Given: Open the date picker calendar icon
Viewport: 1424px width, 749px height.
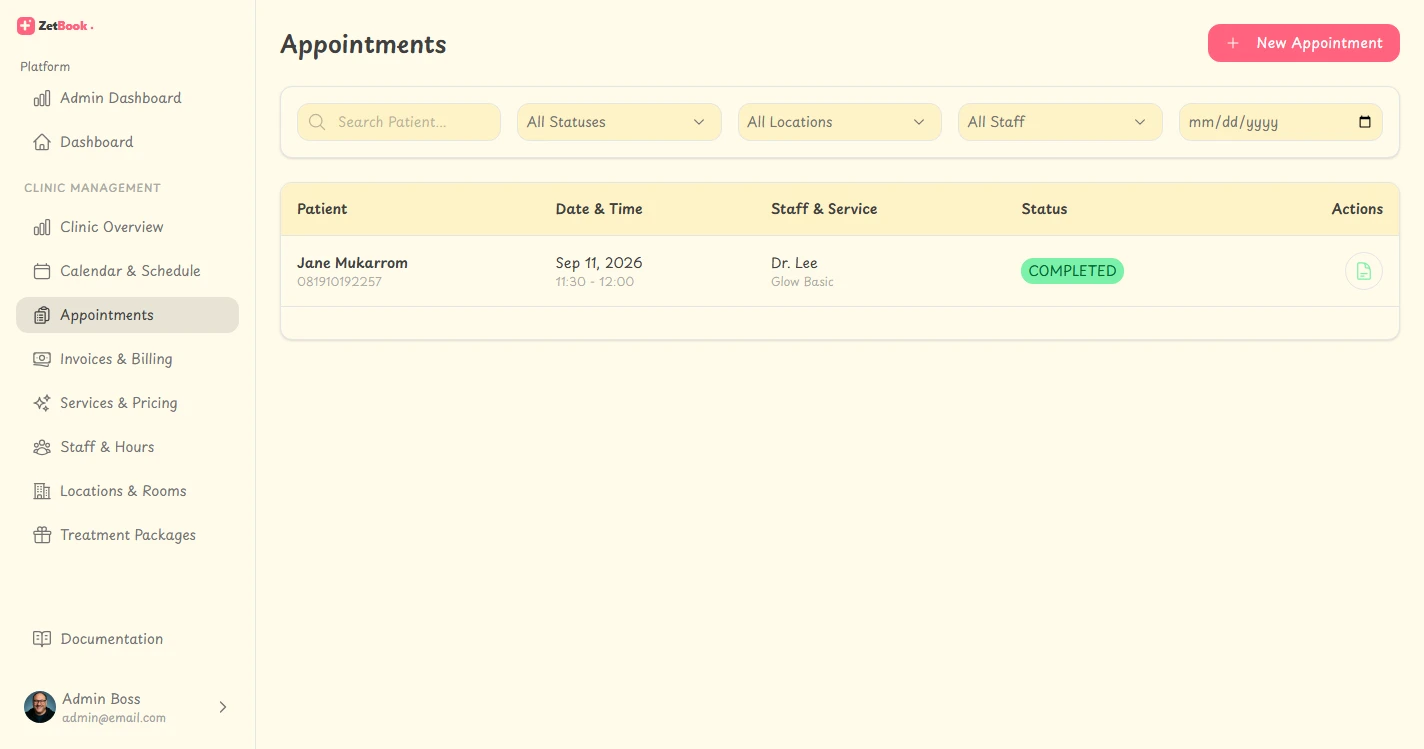Looking at the screenshot, I should (1365, 122).
